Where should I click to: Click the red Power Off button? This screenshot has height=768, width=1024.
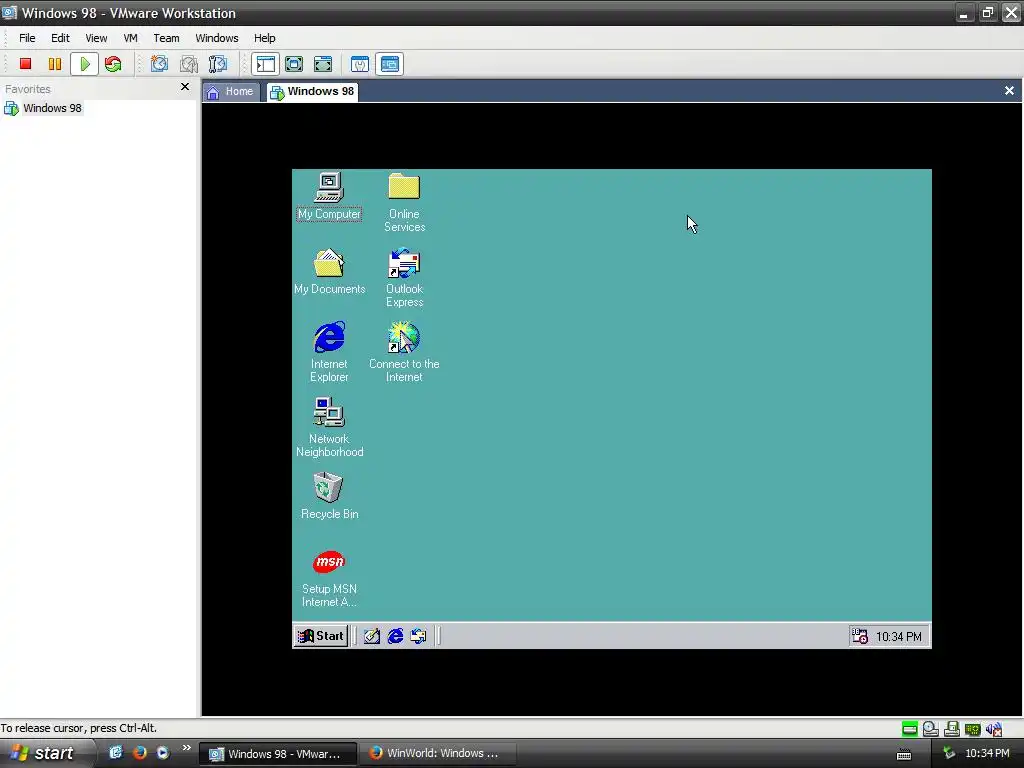(25, 64)
